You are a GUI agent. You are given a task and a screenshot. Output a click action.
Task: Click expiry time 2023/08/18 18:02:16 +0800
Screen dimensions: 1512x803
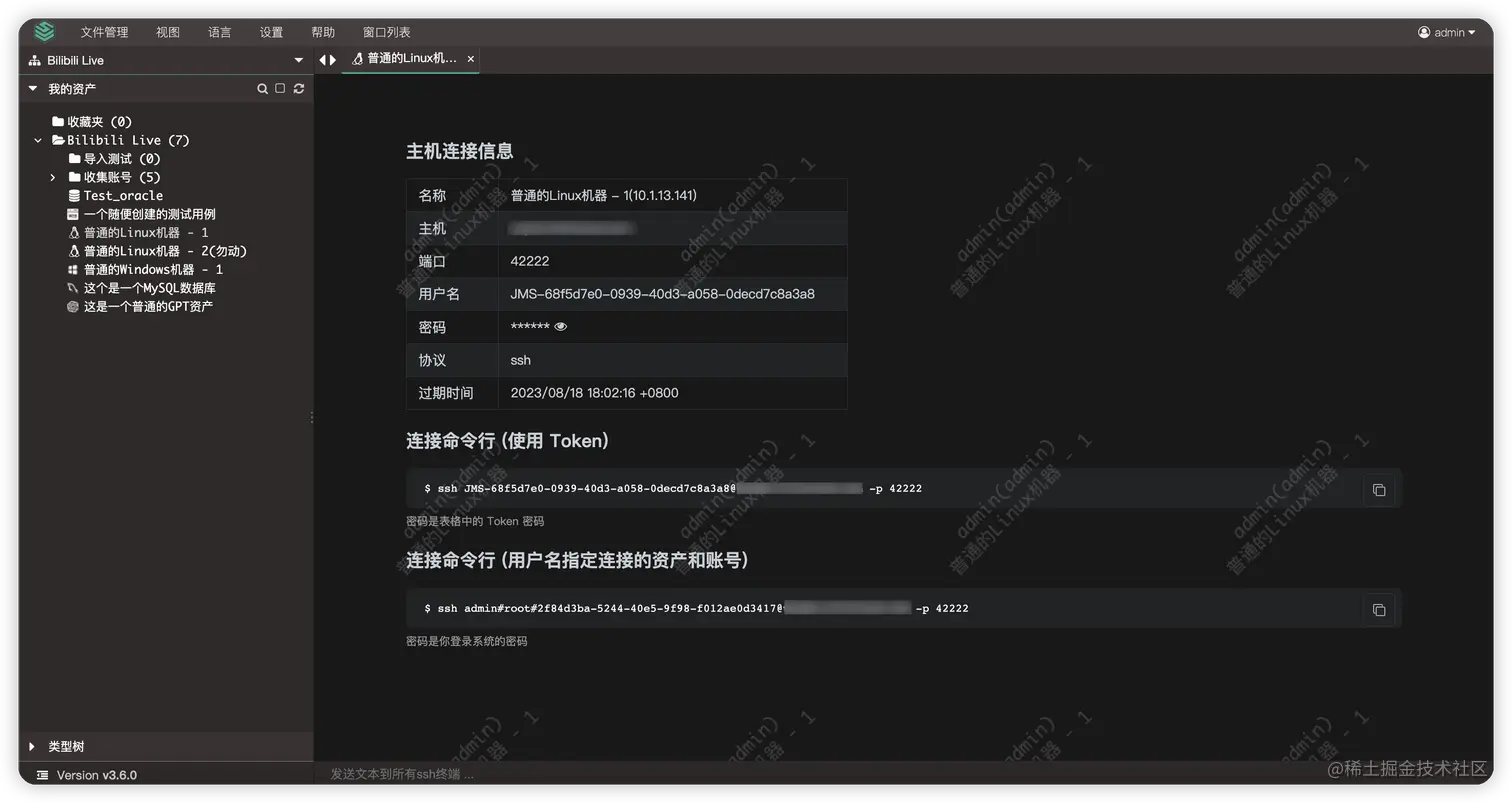pos(594,393)
